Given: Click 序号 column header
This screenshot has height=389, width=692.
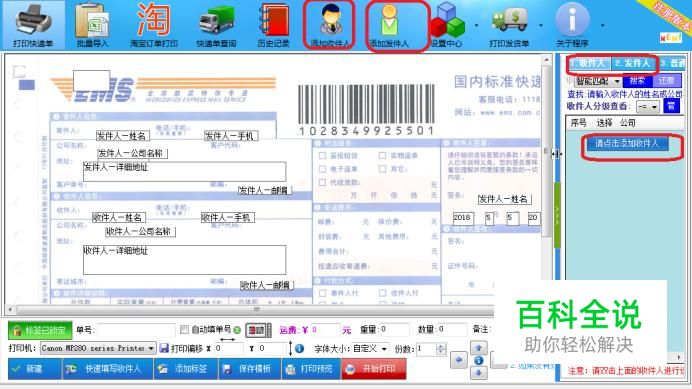Looking at the screenshot, I should [x=578, y=123].
